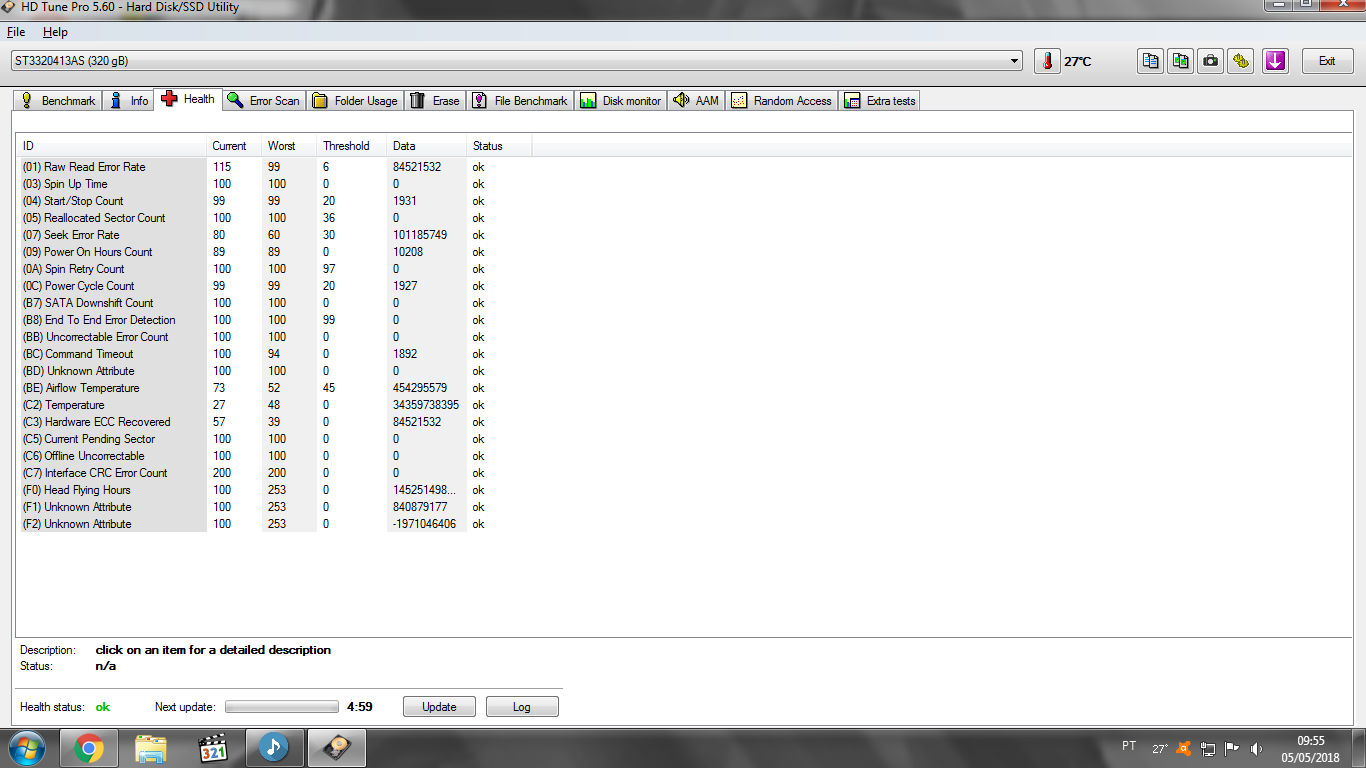Select the Head Flying Hours row
1366x768 pixels.
[275, 490]
